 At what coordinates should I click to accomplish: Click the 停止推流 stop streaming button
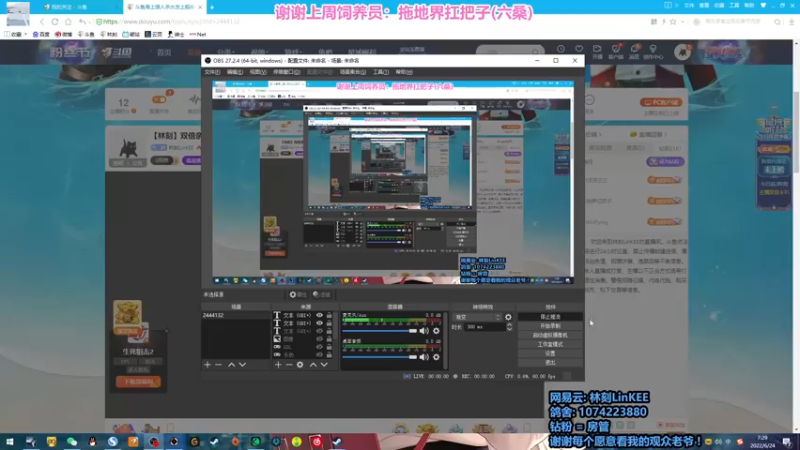coord(550,317)
